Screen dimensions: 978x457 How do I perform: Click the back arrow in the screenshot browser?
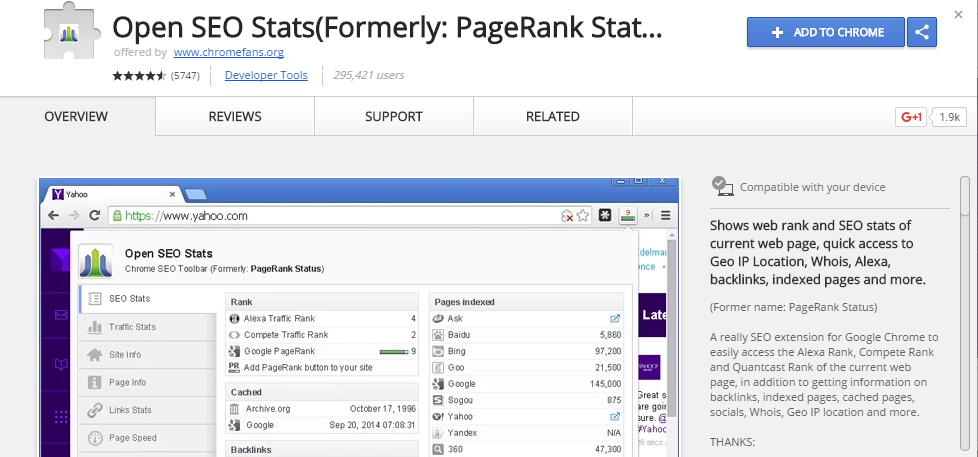click(52, 215)
